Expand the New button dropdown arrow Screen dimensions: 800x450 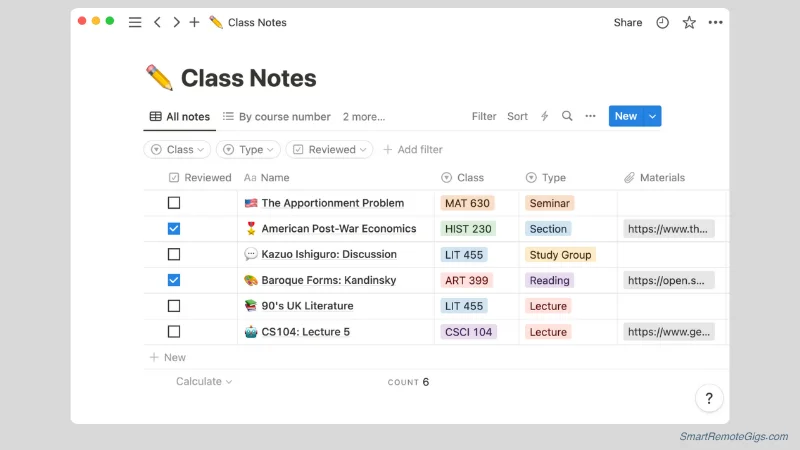653,116
